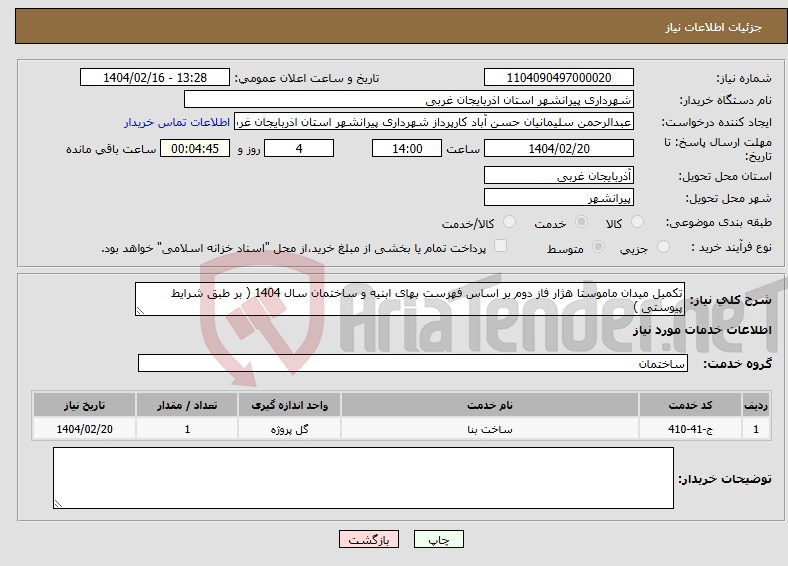Click the شماره نیاز field 1104090497000020
Viewport: 788px width, 566px height.
pyautogui.click(x=558, y=77)
